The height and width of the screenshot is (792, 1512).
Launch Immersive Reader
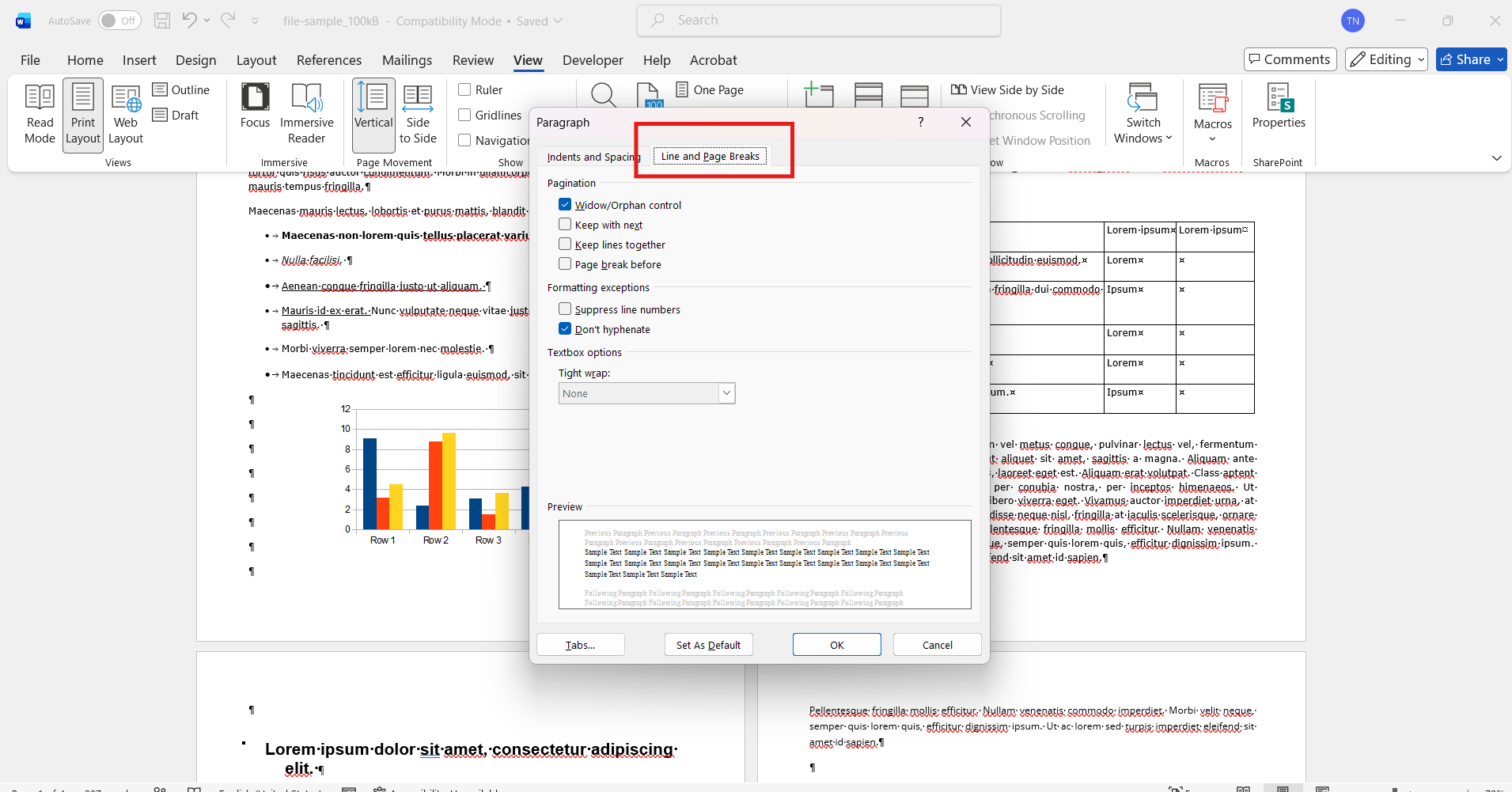coord(307,115)
